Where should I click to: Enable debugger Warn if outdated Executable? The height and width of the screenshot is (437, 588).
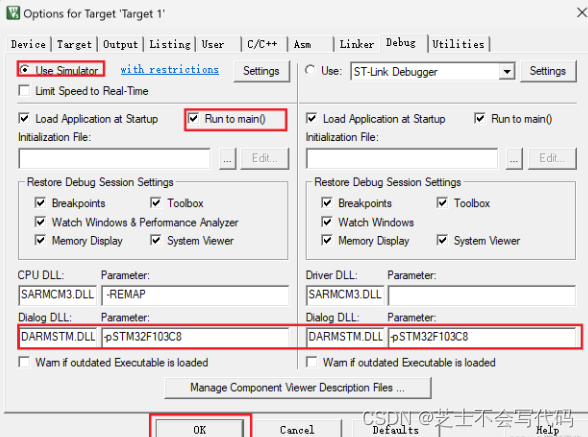pyautogui.click(x=312, y=362)
